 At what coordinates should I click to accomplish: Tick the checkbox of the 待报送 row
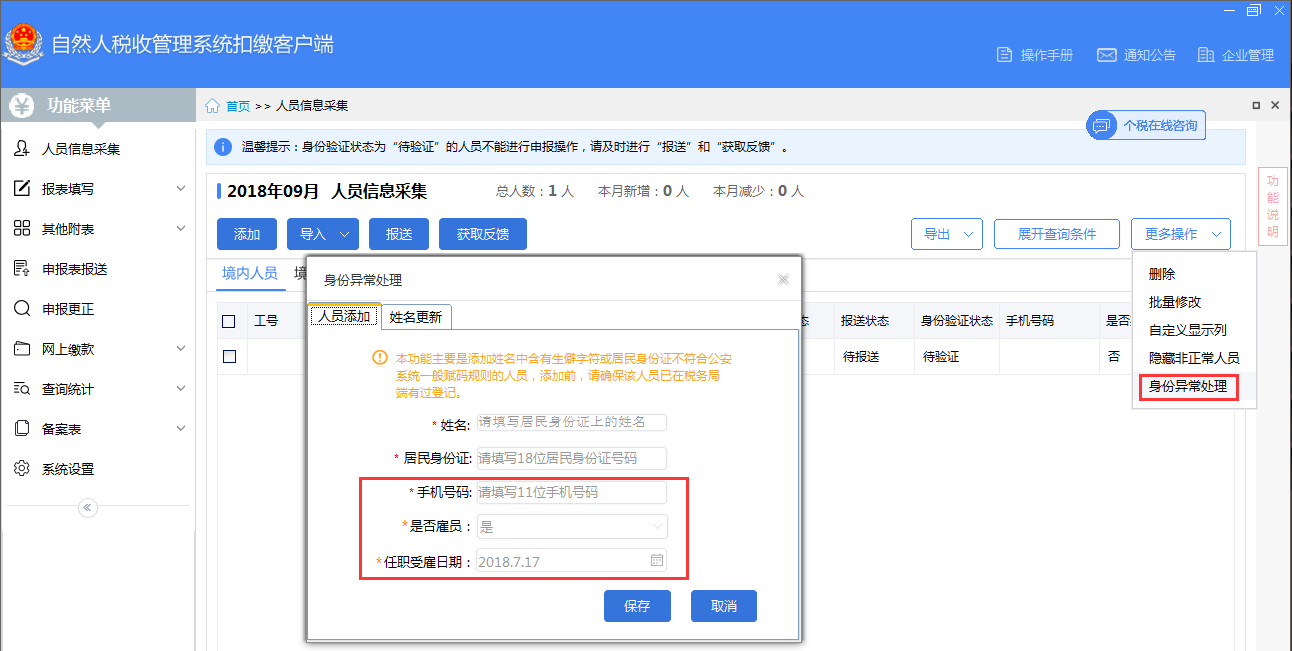pos(229,356)
